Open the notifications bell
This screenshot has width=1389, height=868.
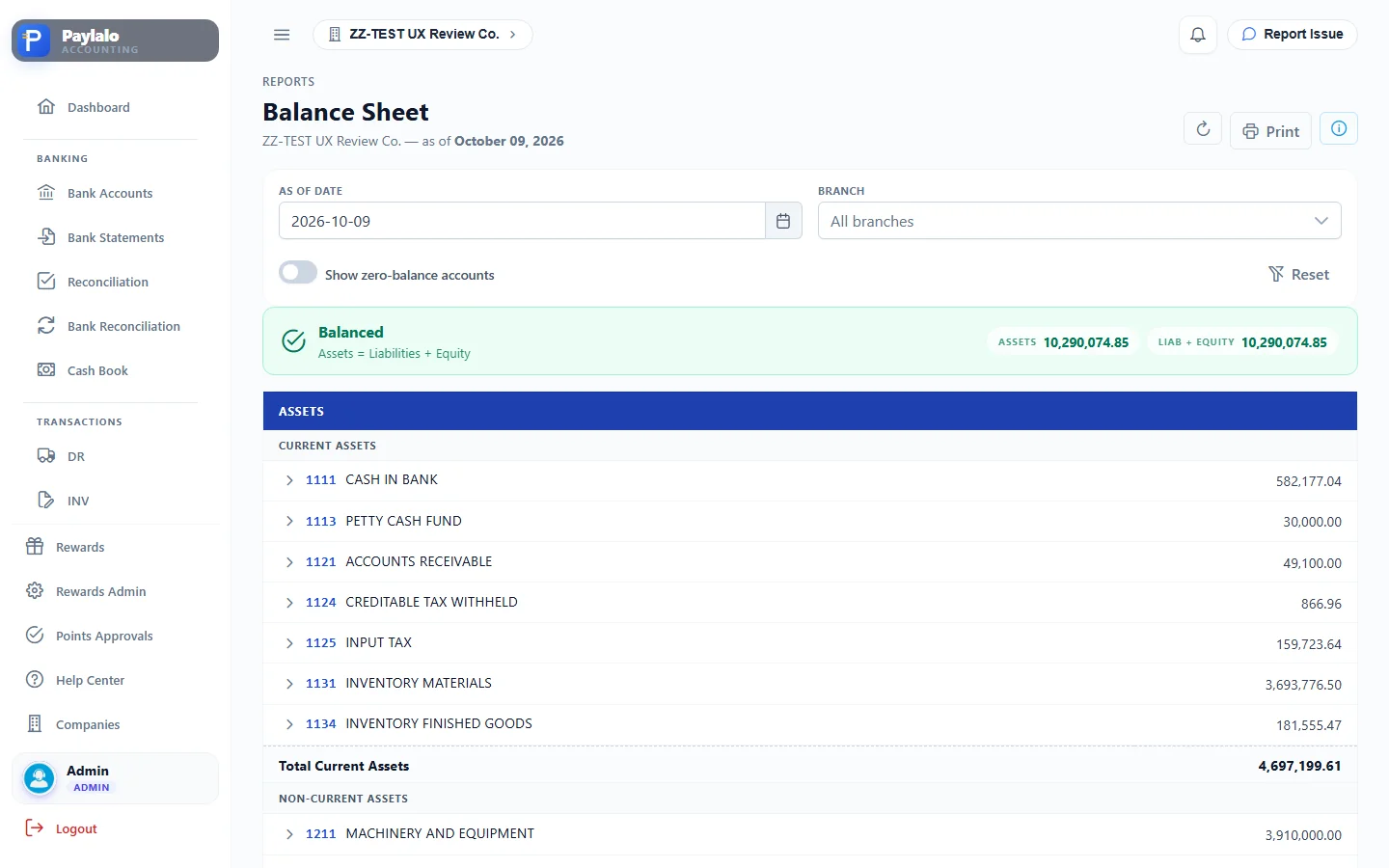click(x=1198, y=35)
